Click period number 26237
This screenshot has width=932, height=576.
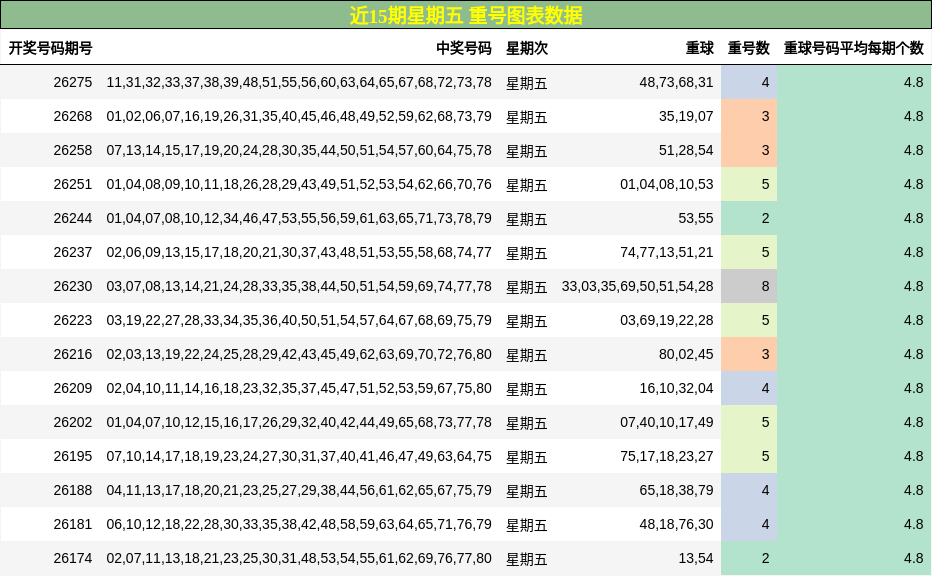click(73, 252)
